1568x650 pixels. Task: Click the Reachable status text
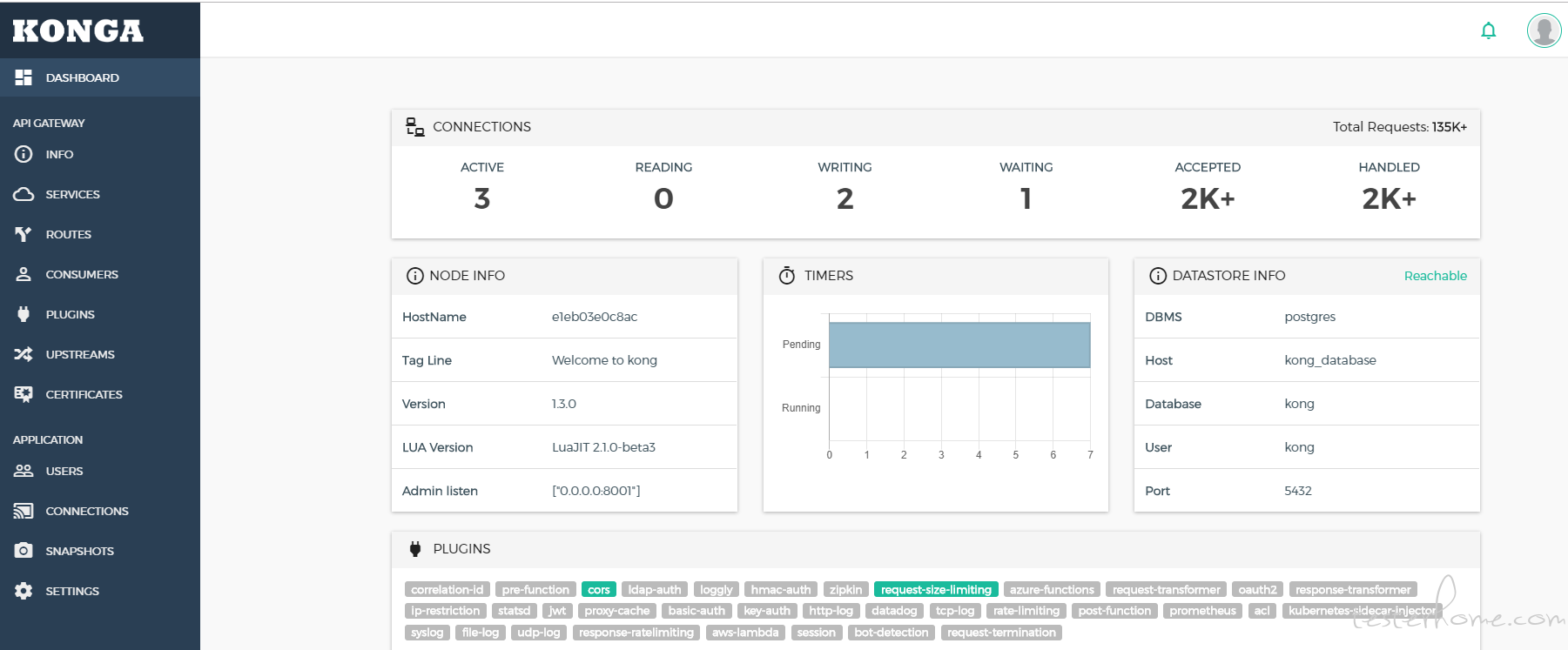click(1436, 276)
